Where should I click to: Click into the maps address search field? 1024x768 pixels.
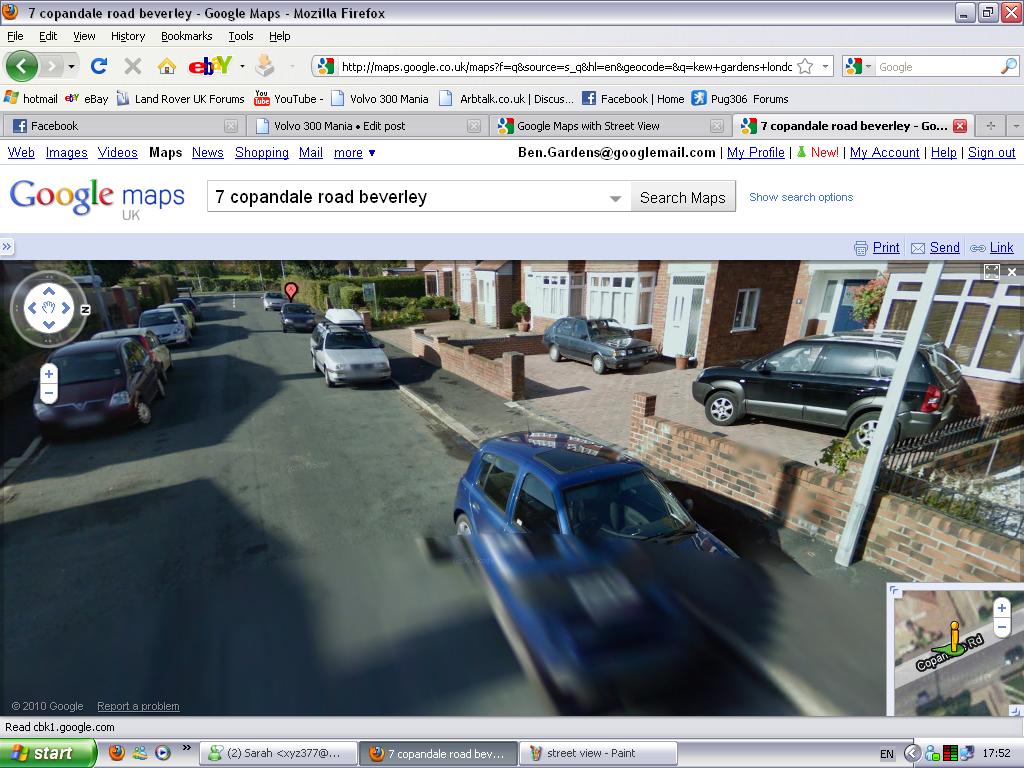pyautogui.click(x=410, y=197)
